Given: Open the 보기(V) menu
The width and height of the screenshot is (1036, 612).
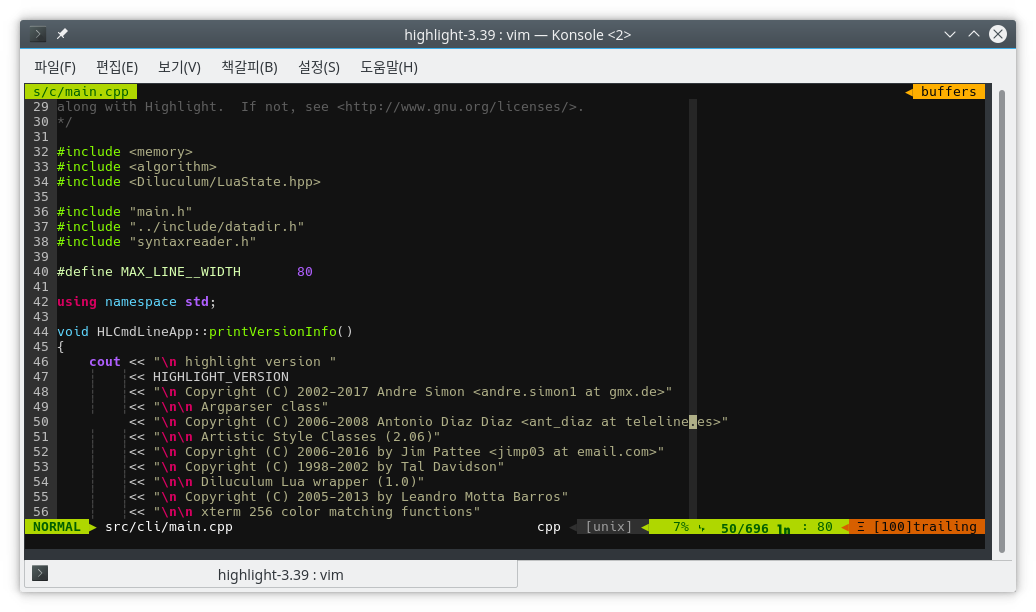Looking at the screenshot, I should (179, 67).
